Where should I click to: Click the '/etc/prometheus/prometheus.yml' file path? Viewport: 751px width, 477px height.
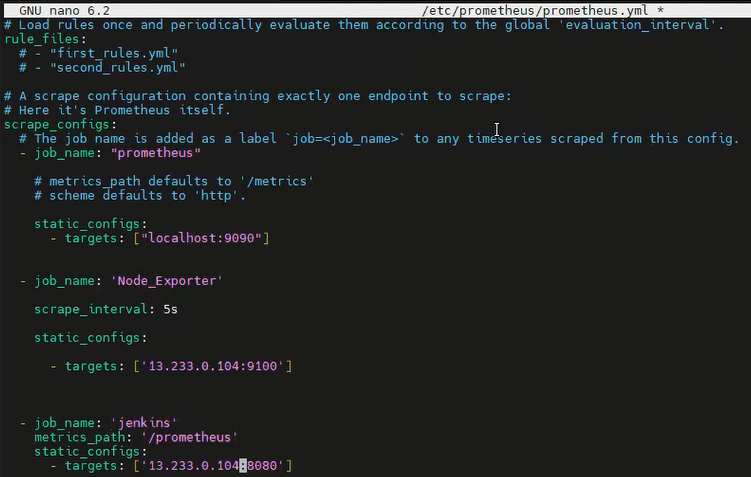click(535, 11)
